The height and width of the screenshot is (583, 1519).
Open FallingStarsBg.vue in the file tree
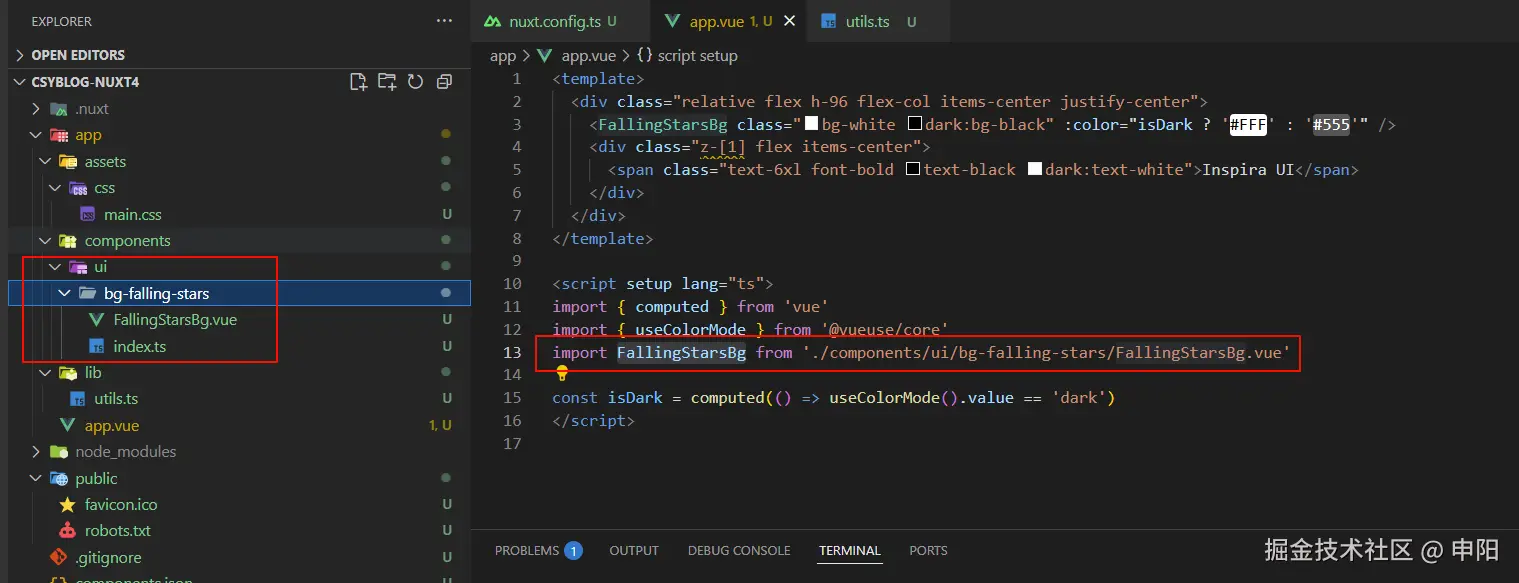coord(175,320)
